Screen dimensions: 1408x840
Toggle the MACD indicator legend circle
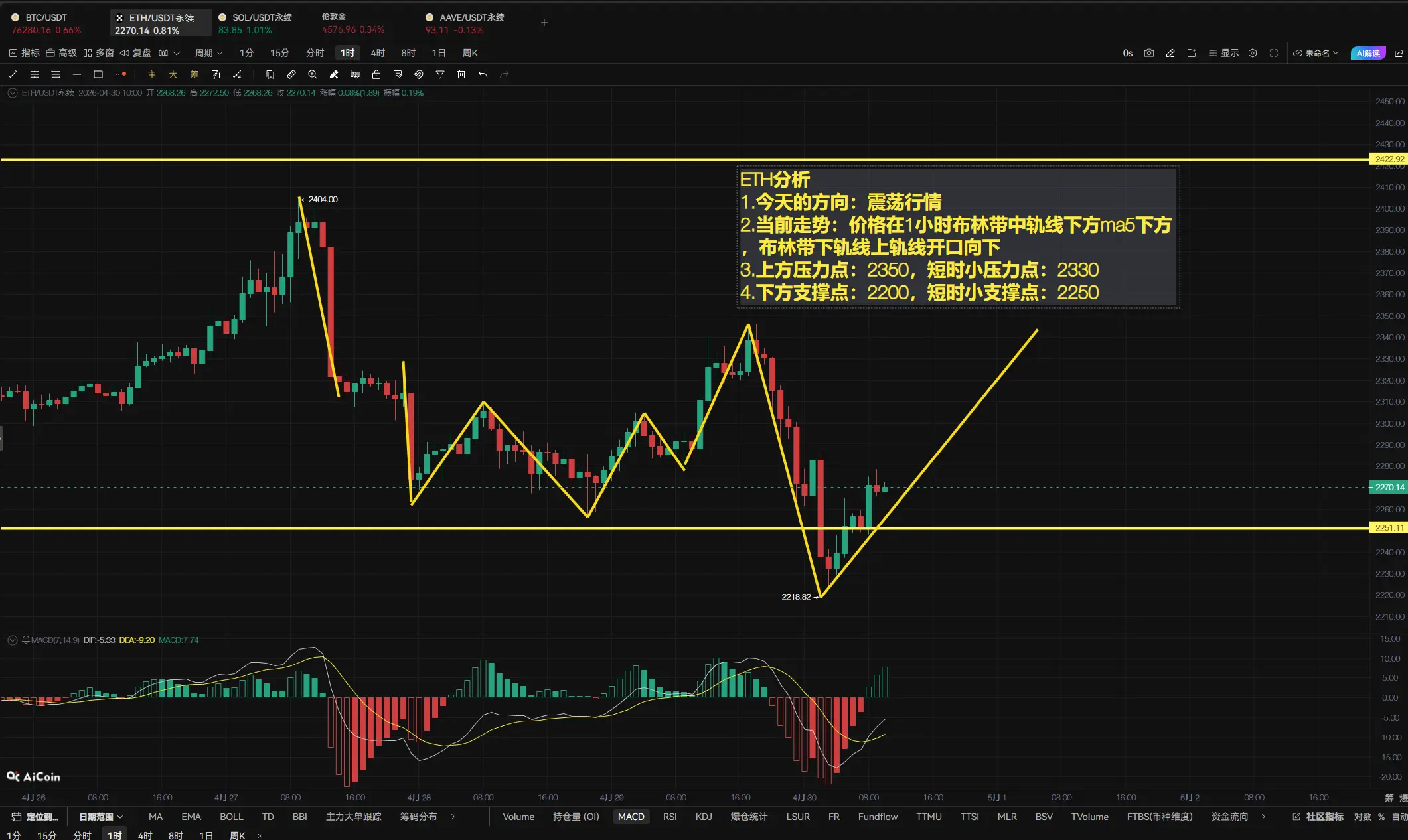(x=12, y=640)
